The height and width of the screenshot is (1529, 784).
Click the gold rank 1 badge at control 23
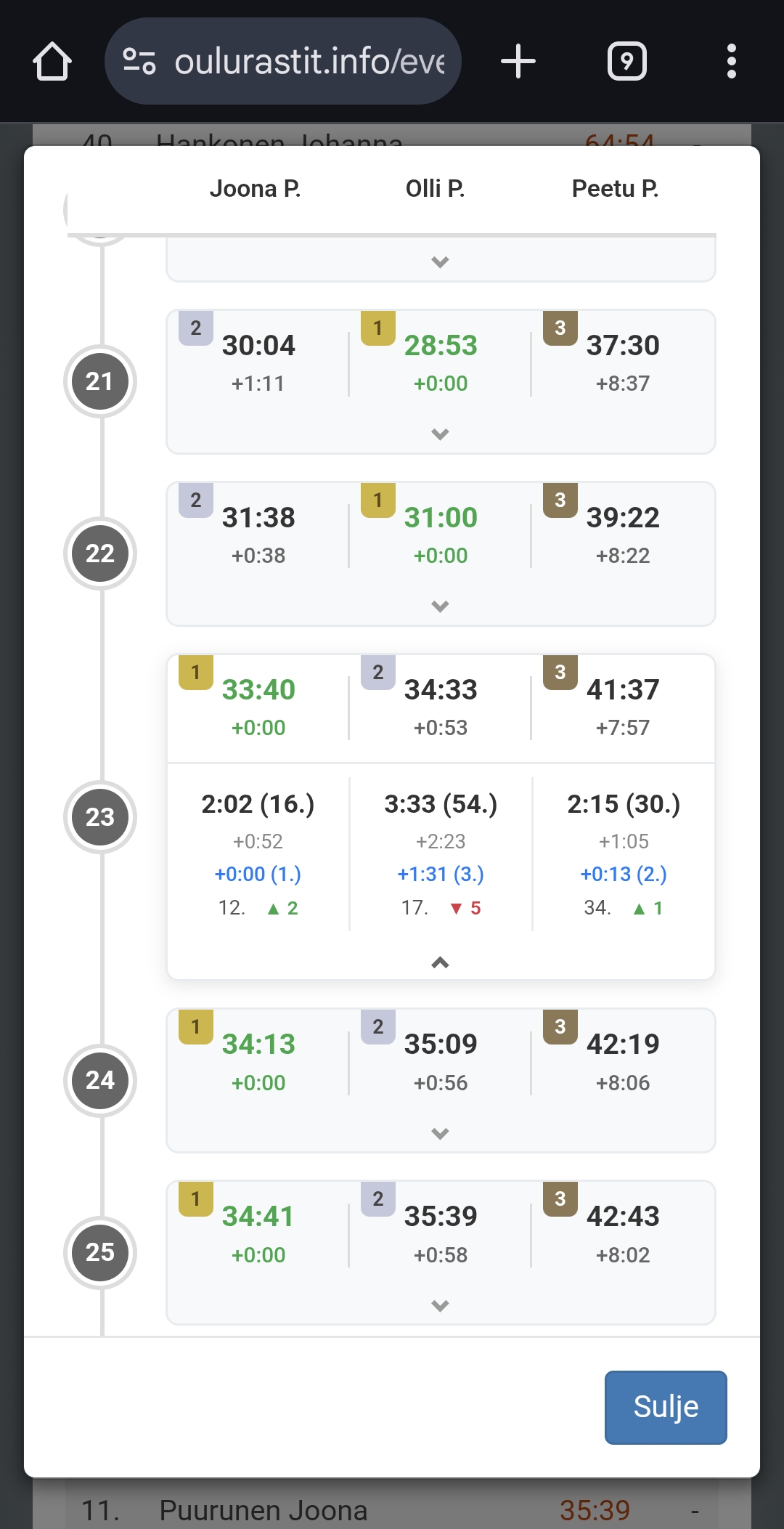(x=196, y=673)
